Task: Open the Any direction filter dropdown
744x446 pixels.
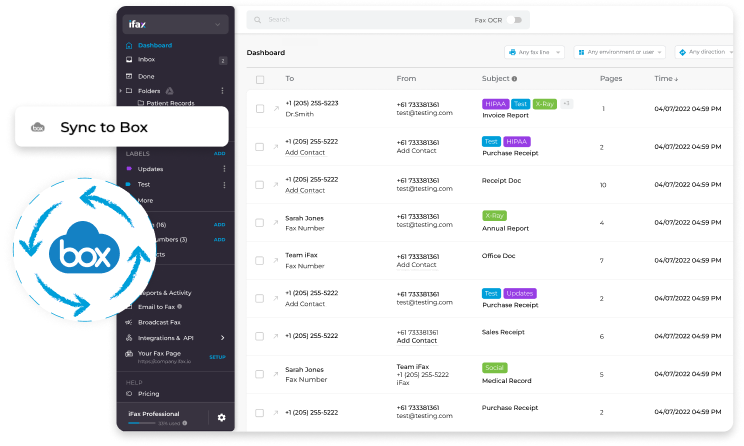Action: click(705, 52)
